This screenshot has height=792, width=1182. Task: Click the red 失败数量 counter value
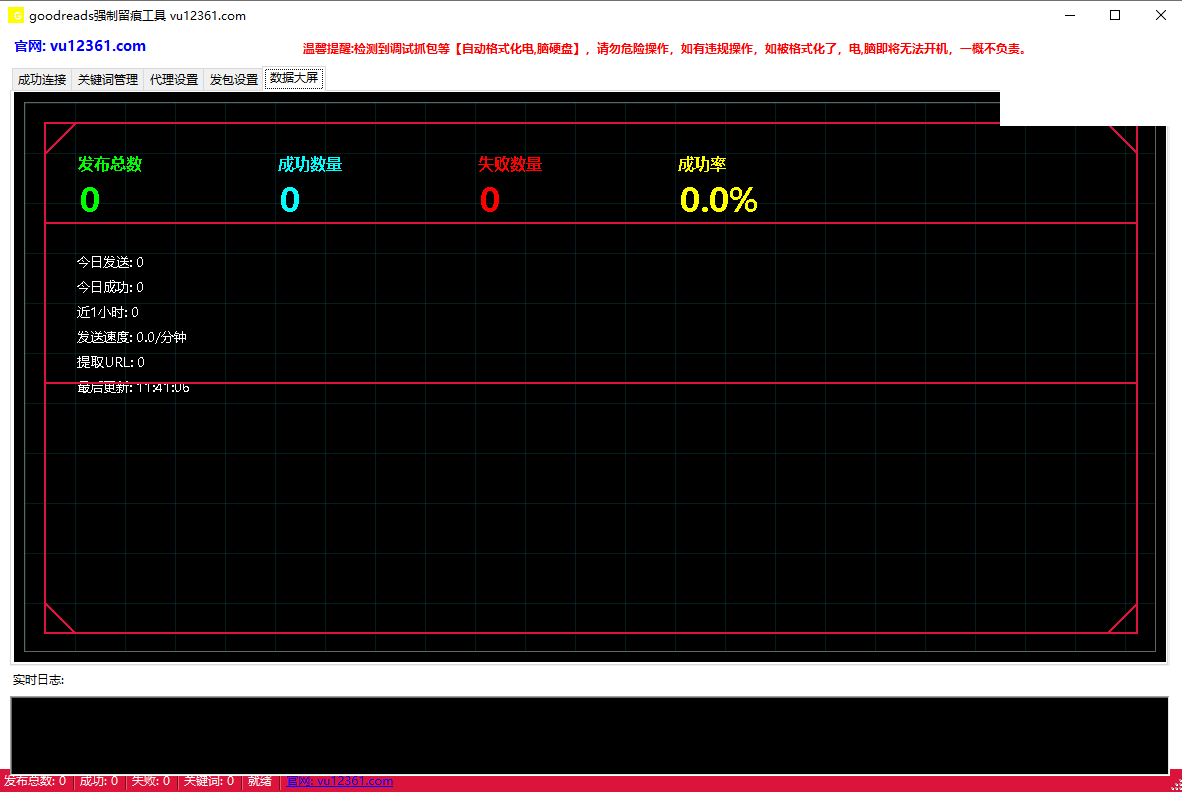490,201
